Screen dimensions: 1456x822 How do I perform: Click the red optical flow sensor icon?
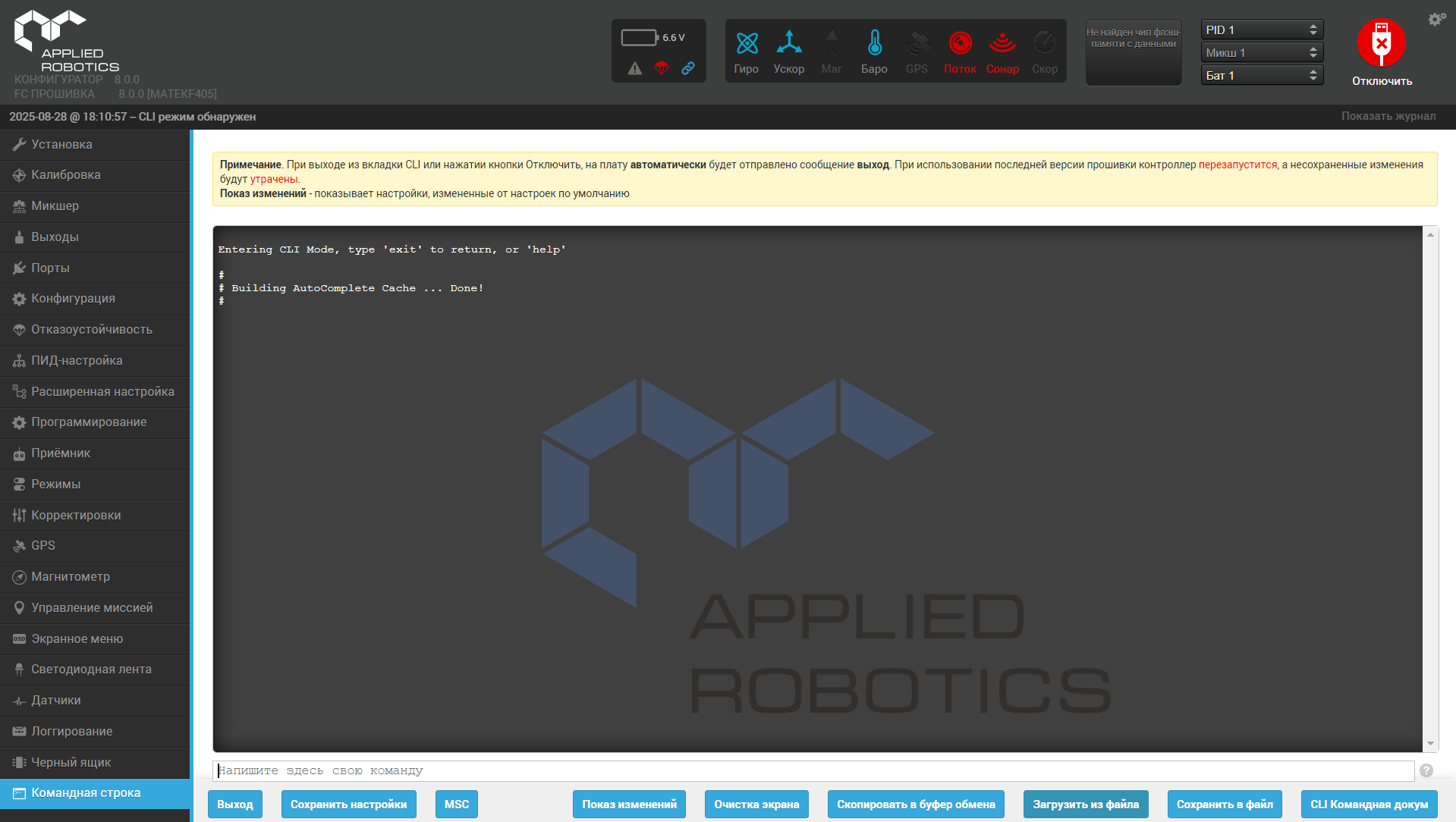pyautogui.click(x=960, y=44)
